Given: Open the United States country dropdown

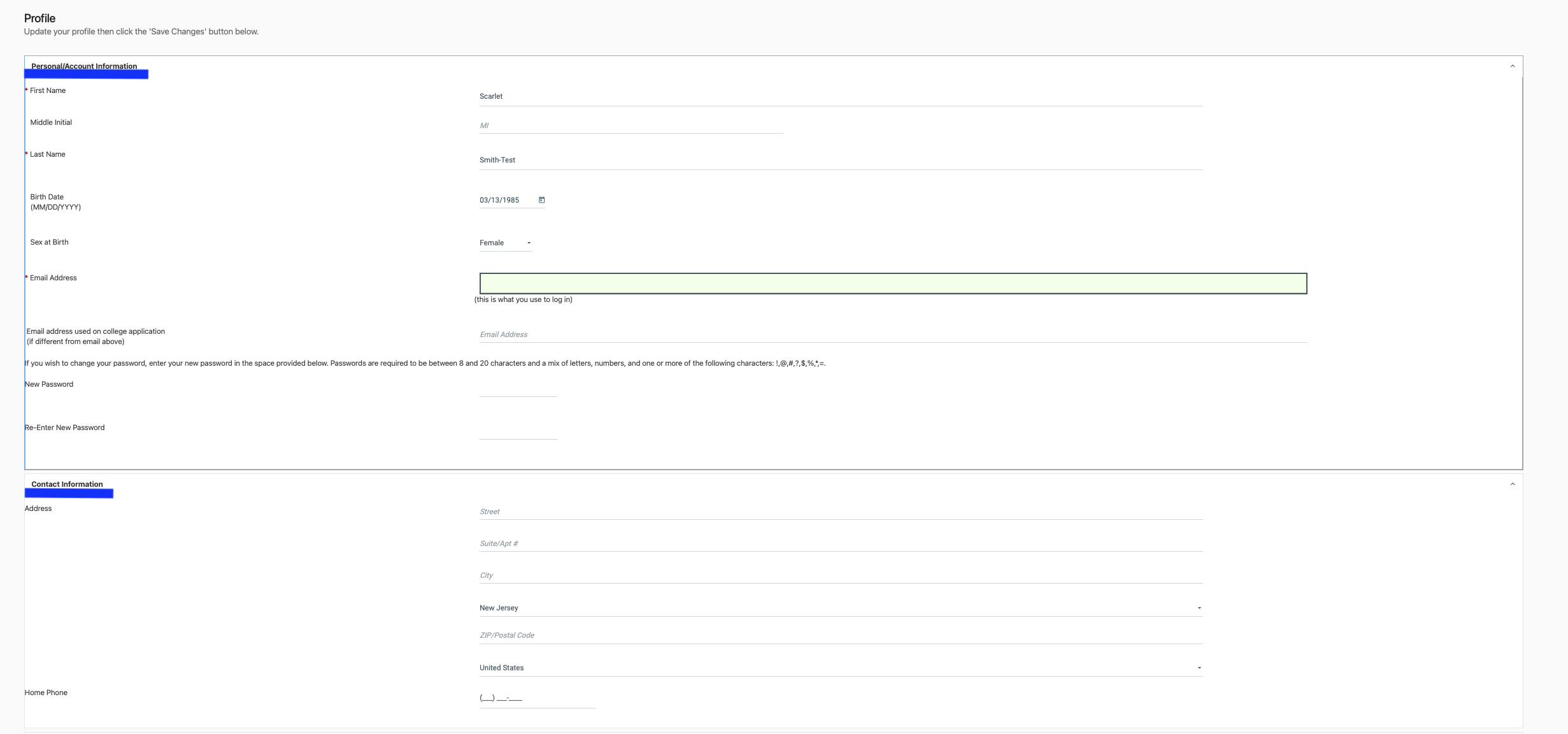Looking at the screenshot, I should pyautogui.click(x=841, y=668).
